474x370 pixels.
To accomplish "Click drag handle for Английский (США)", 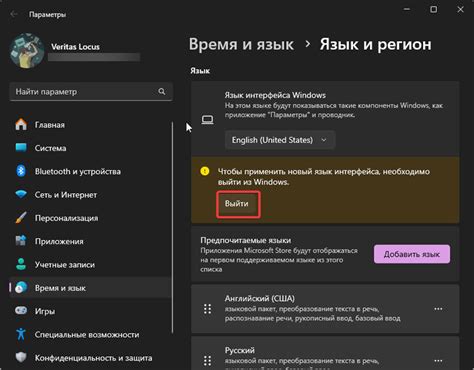I will [207, 309].
